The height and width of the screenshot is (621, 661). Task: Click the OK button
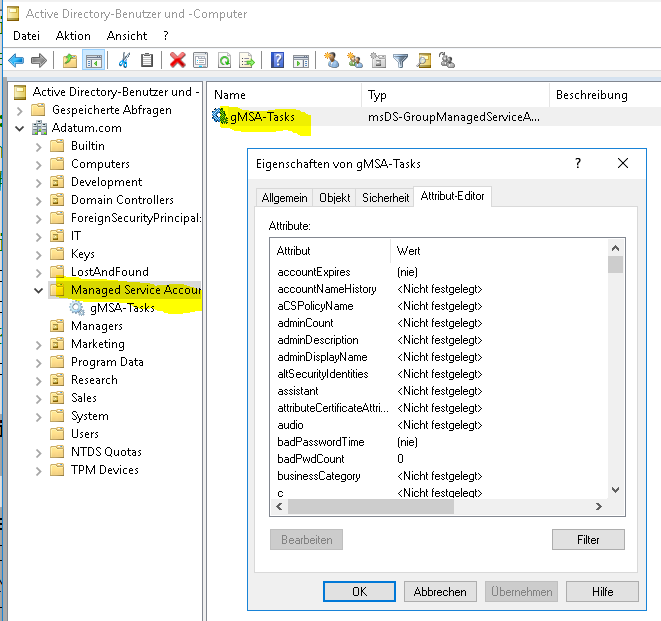359,591
